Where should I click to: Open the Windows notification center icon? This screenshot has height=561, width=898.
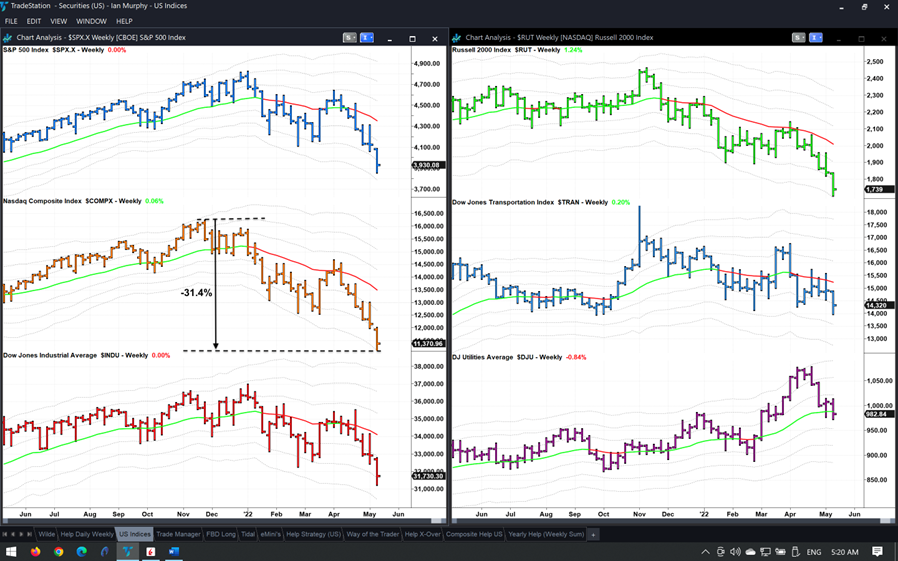click(x=877, y=552)
